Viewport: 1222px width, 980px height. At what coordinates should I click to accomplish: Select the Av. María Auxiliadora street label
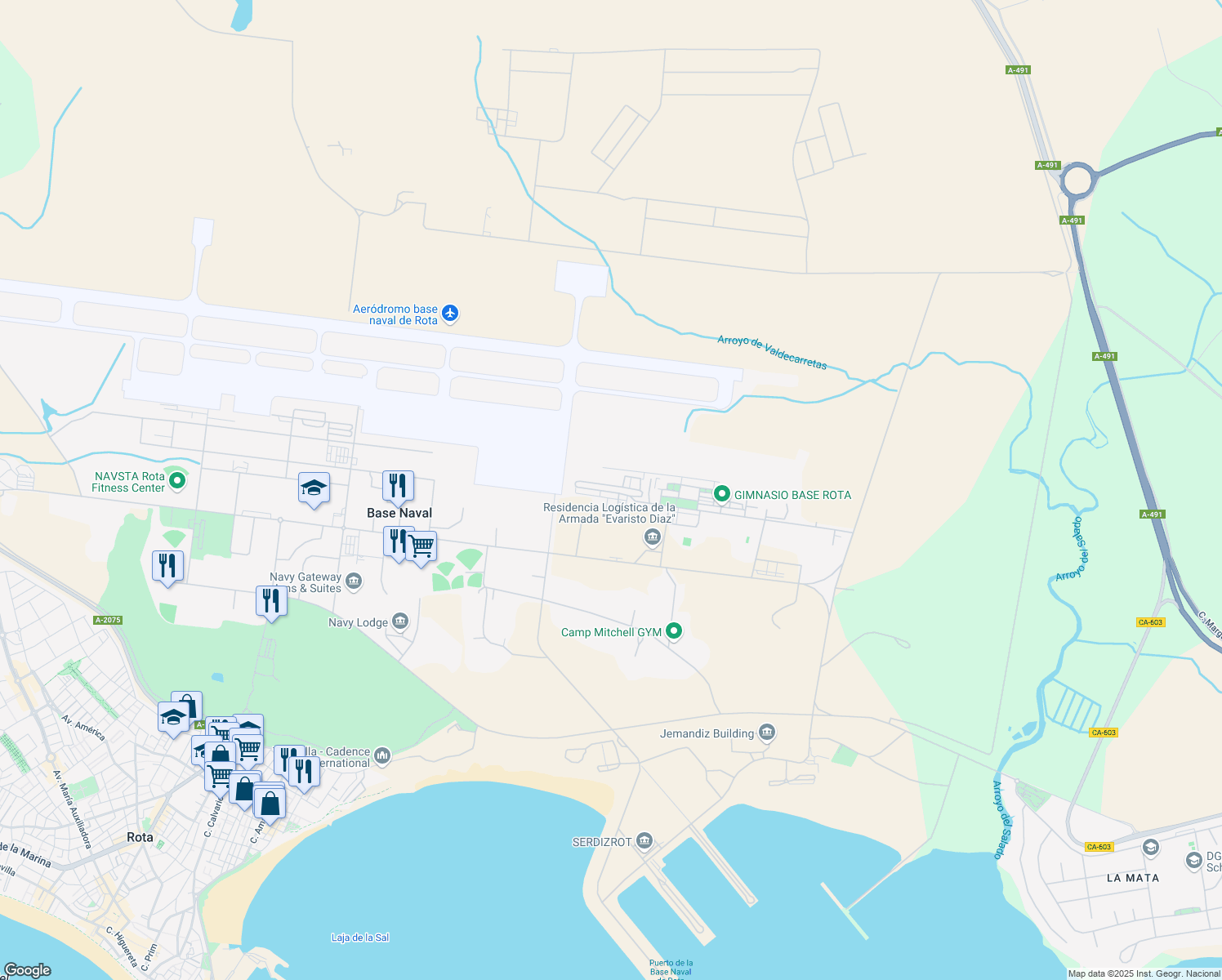pos(72,809)
